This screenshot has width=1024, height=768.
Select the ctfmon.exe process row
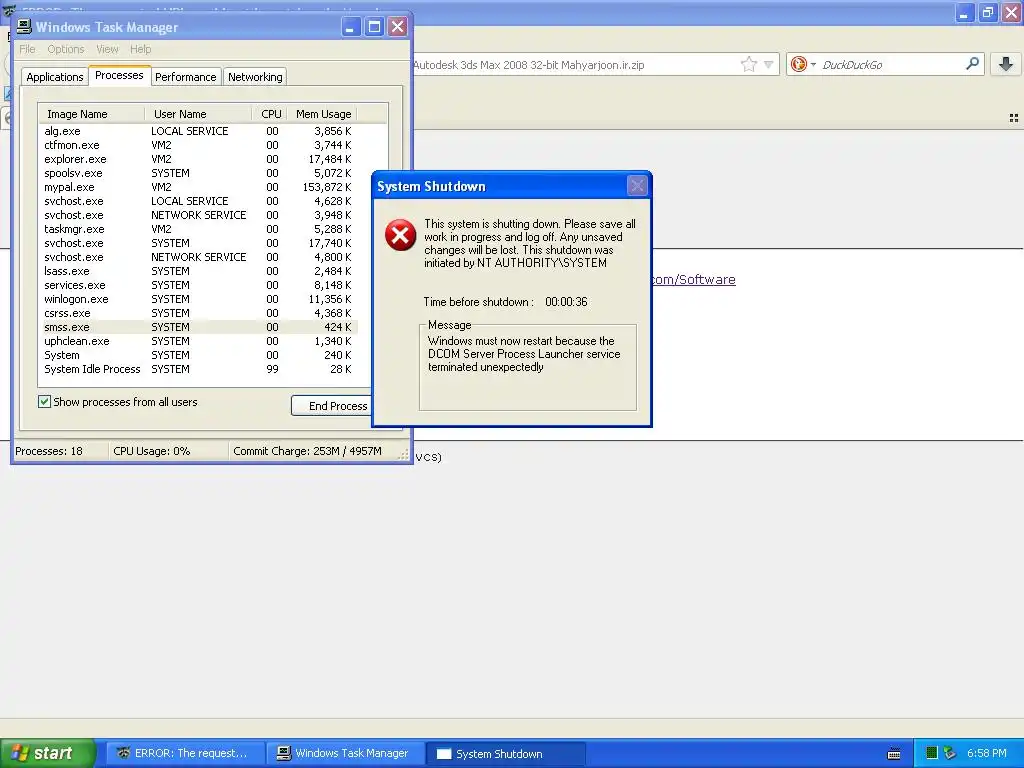pyautogui.click(x=199, y=145)
